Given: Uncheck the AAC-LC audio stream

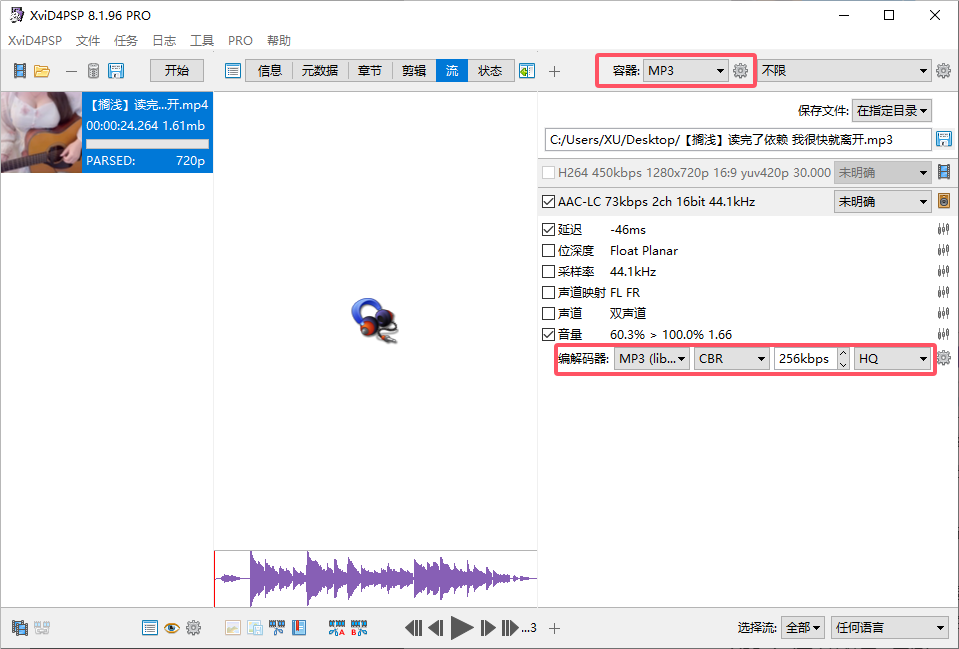Looking at the screenshot, I should point(548,201).
